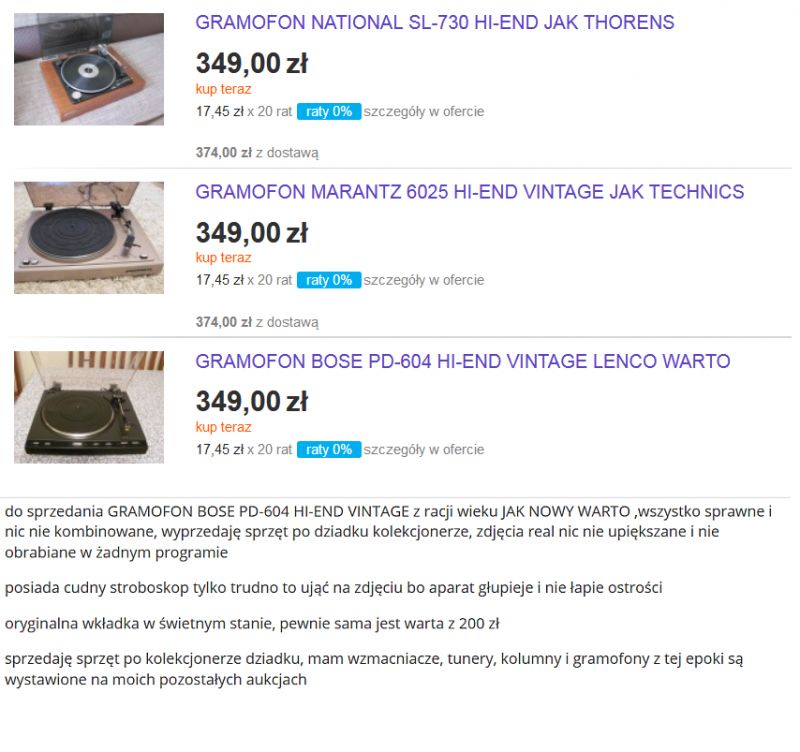The width and height of the screenshot is (800, 752).
Task: Open the Marantz 6025 turntable thumbnail
Action: click(x=89, y=238)
